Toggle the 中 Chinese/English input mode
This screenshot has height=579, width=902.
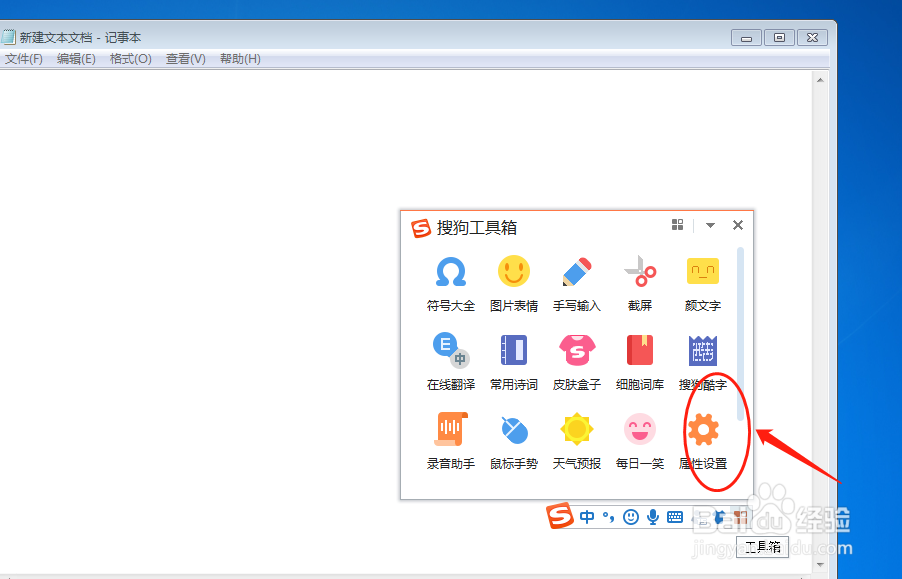[587, 517]
